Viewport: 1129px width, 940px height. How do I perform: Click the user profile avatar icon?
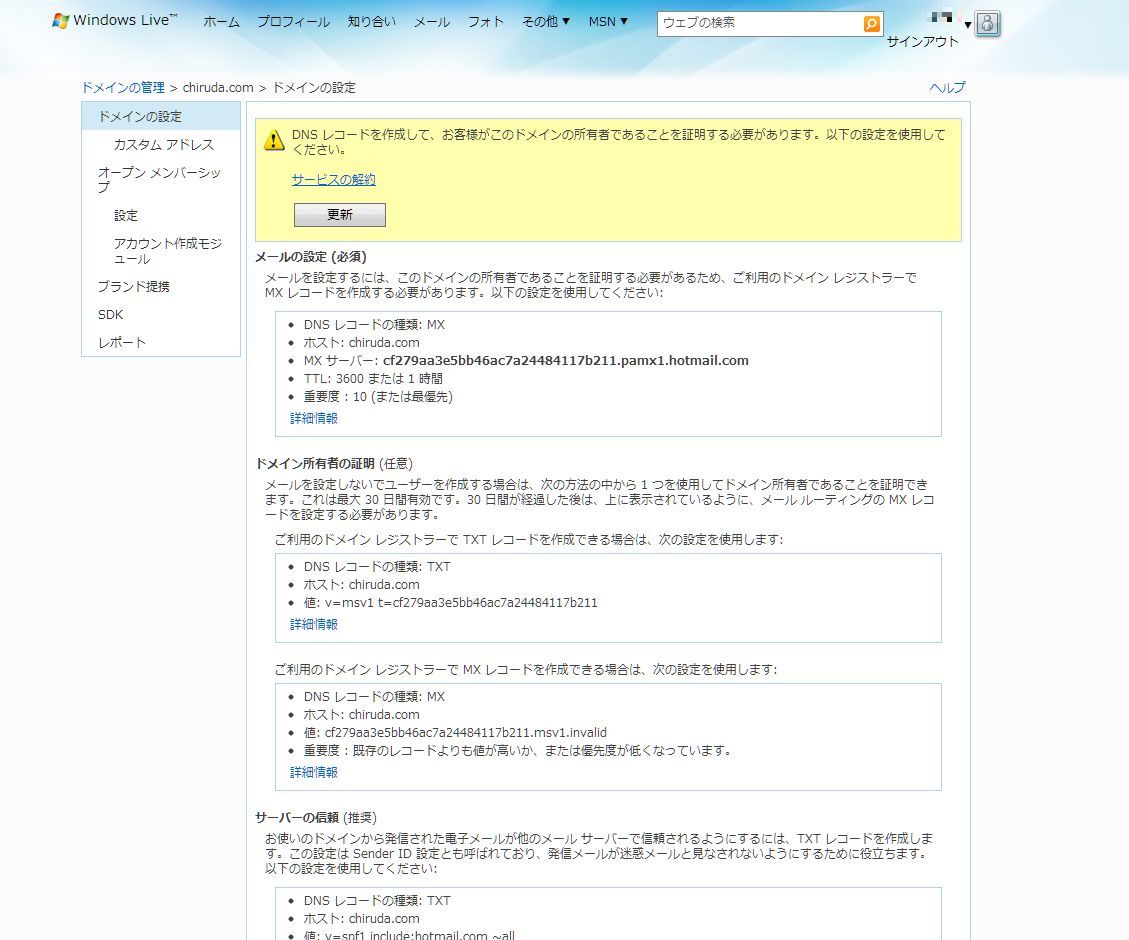click(x=988, y=24)
